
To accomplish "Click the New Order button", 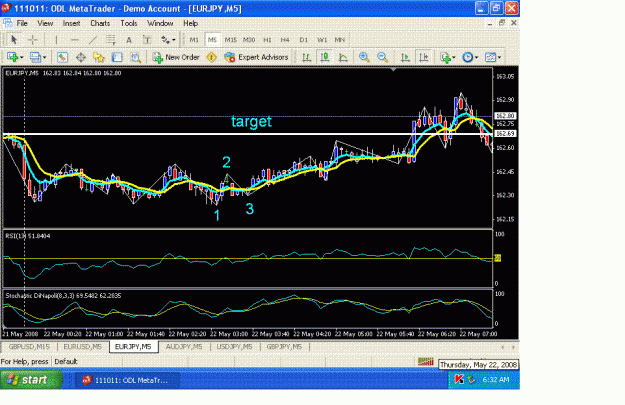I will click(x=176, y=57).
